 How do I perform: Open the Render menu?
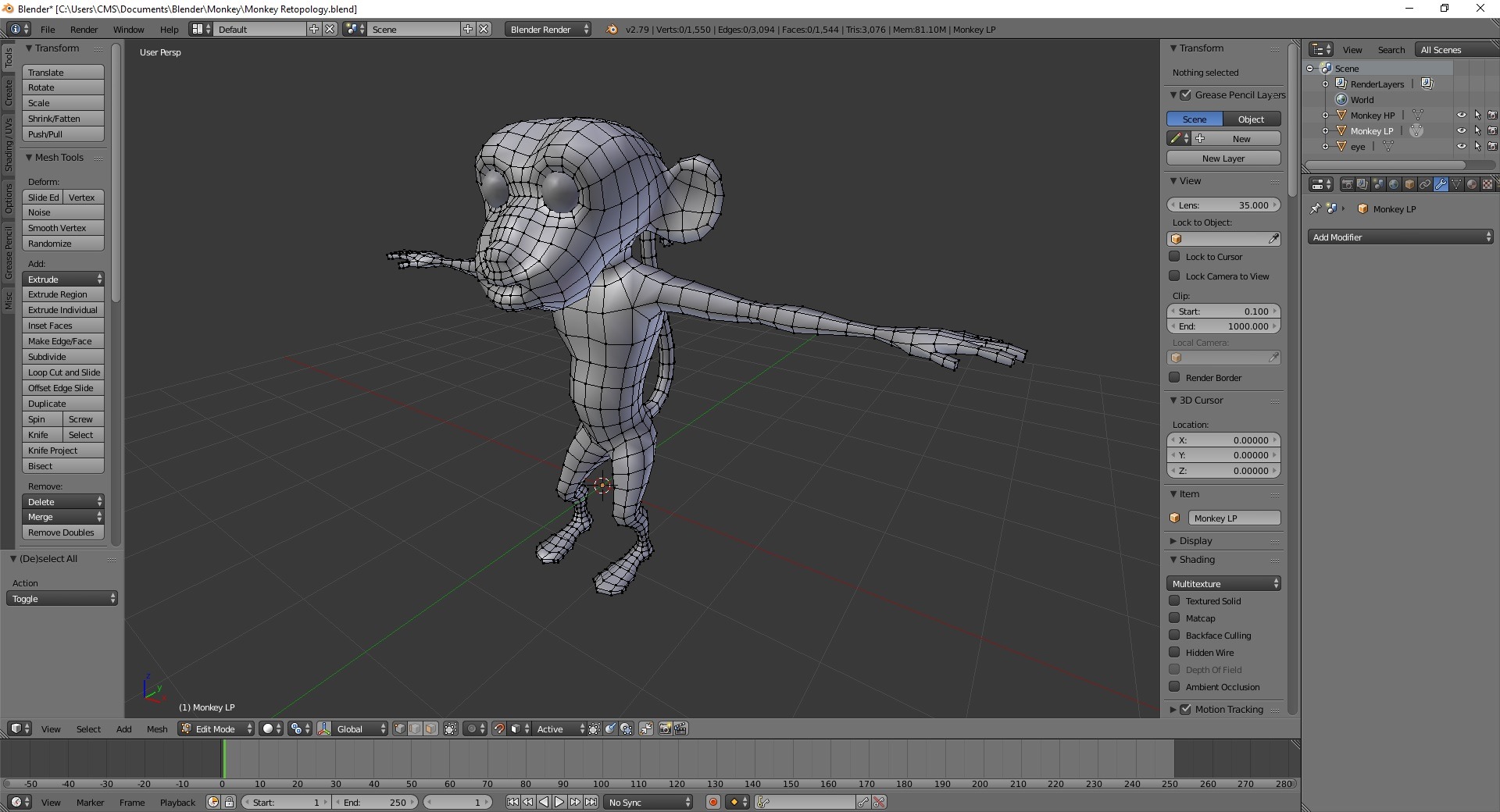click(x=84, y=29)
